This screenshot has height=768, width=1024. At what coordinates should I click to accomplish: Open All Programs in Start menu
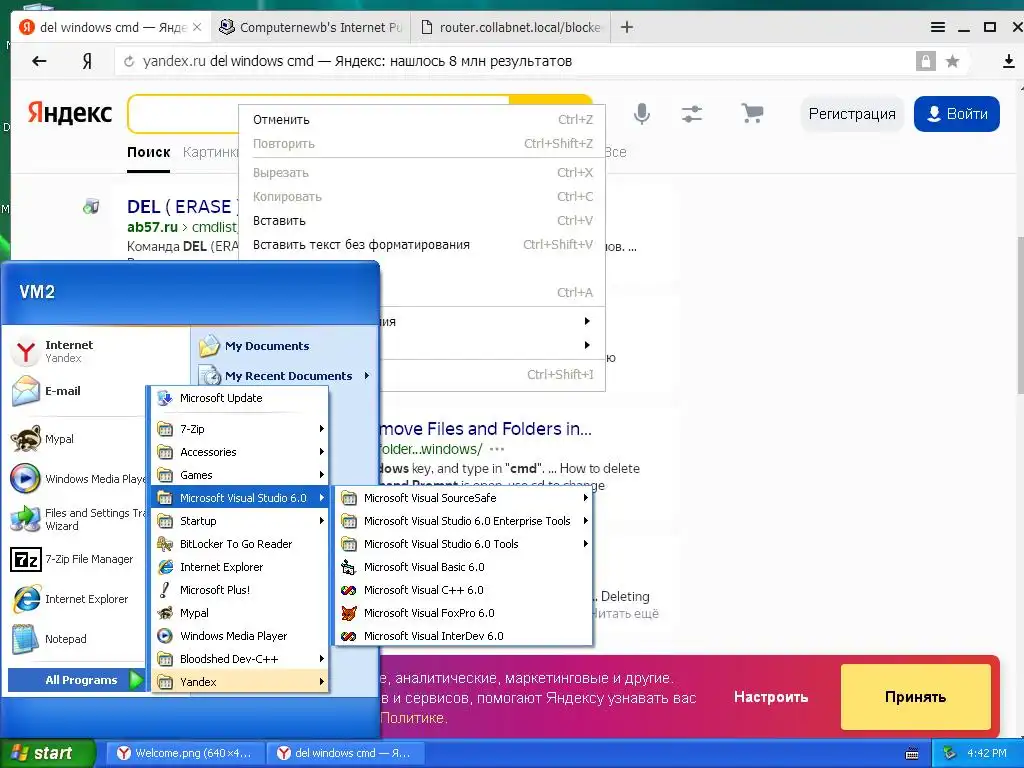pos(76,680)
